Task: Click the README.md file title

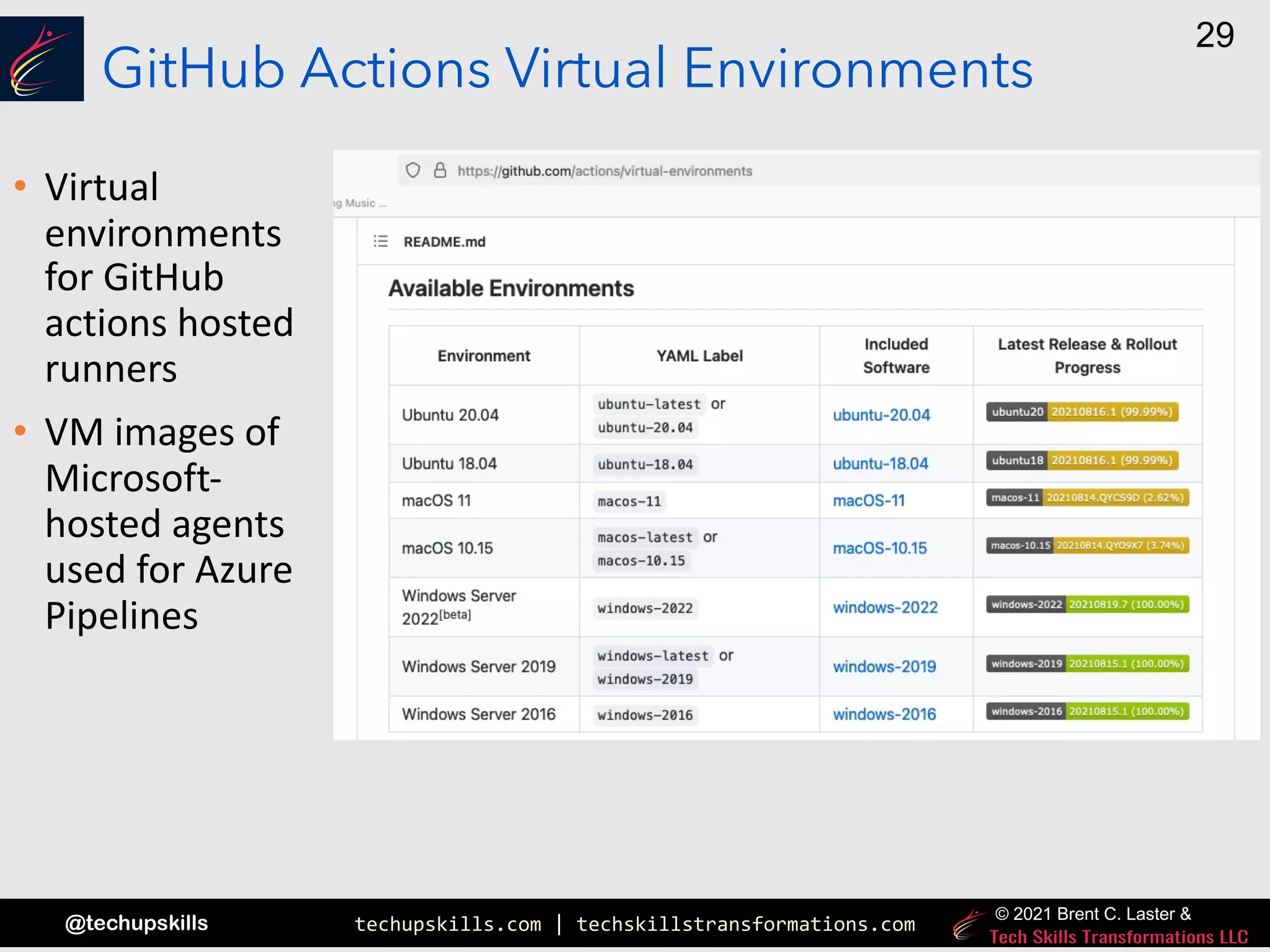Action: click(x=444, y=242)
